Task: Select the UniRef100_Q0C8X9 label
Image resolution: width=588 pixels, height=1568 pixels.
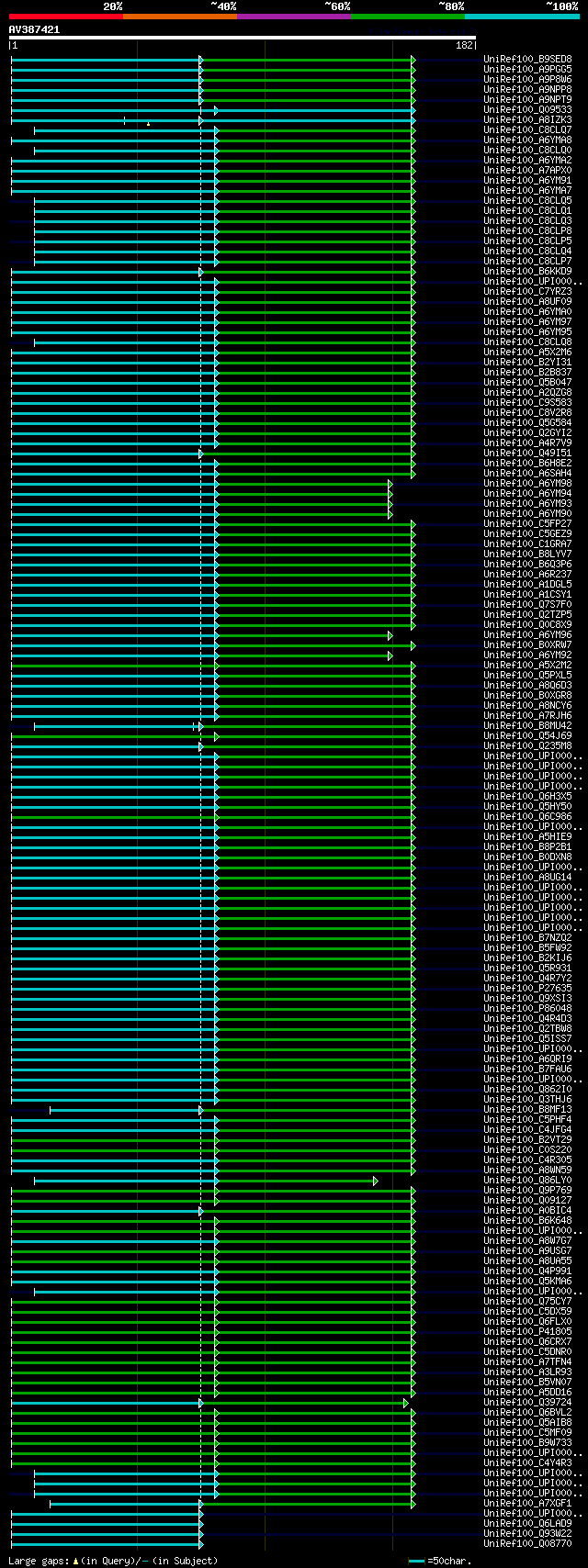Action: pyautogui.click(x=527, y=625)
